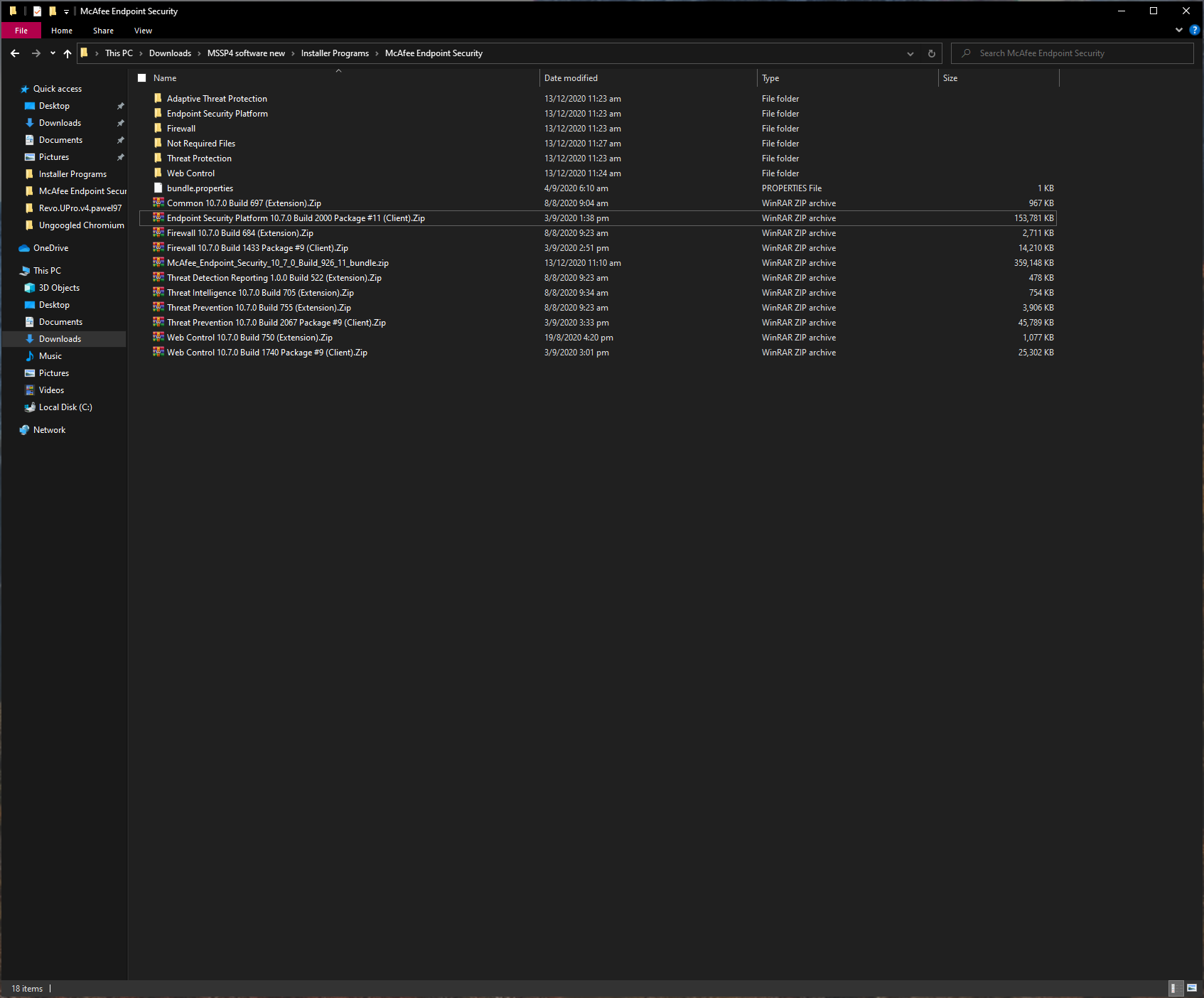Open the Quick Access Toolbar customize dropdown
The width and height of the screenshot is (1204, 998).
pyautogui.click(x=66, y=11)
